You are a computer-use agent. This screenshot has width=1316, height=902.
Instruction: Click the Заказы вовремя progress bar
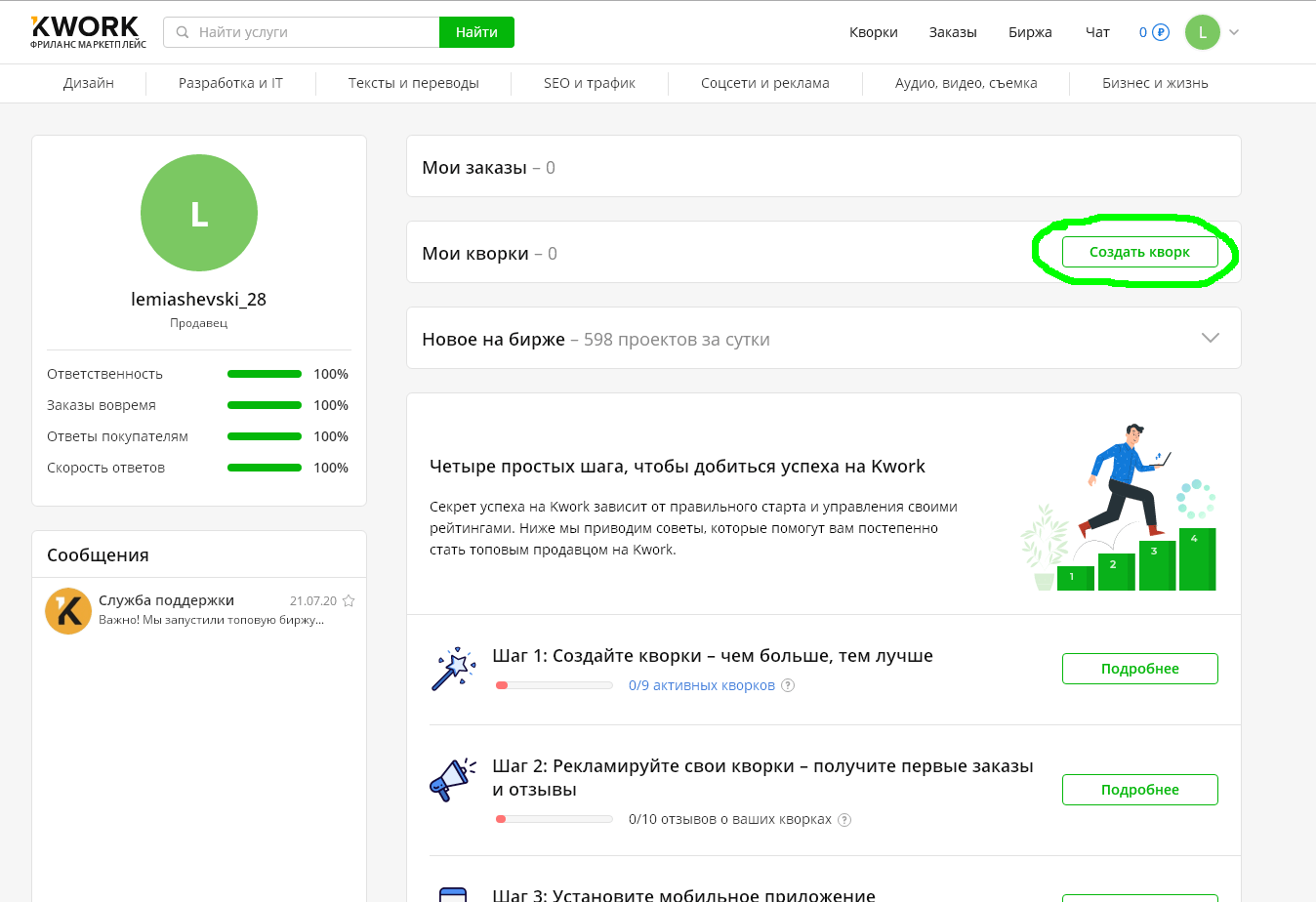pos(265,405)
